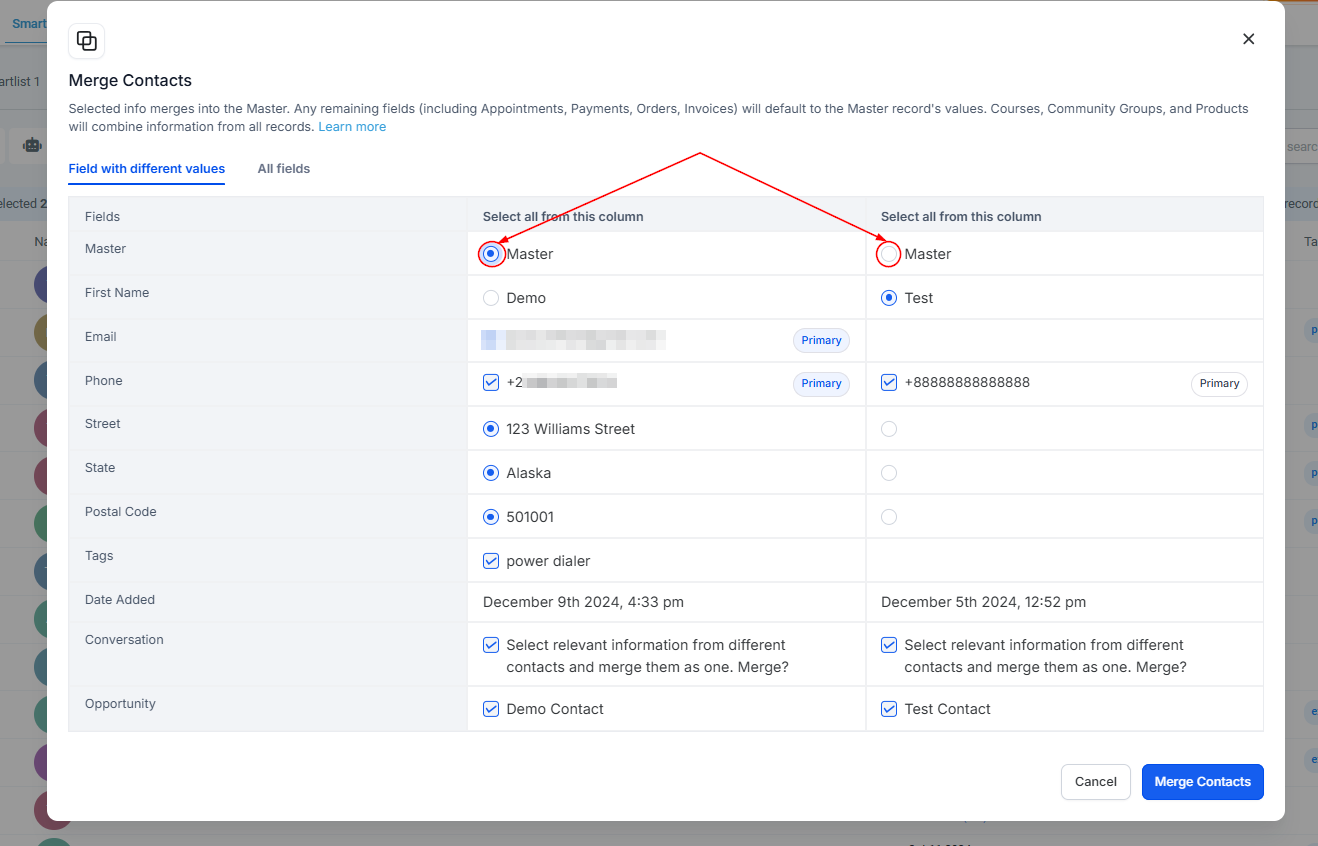Select Alaska state radio
The width and height of the screenshot is (1318, 846).
(491, 473)
